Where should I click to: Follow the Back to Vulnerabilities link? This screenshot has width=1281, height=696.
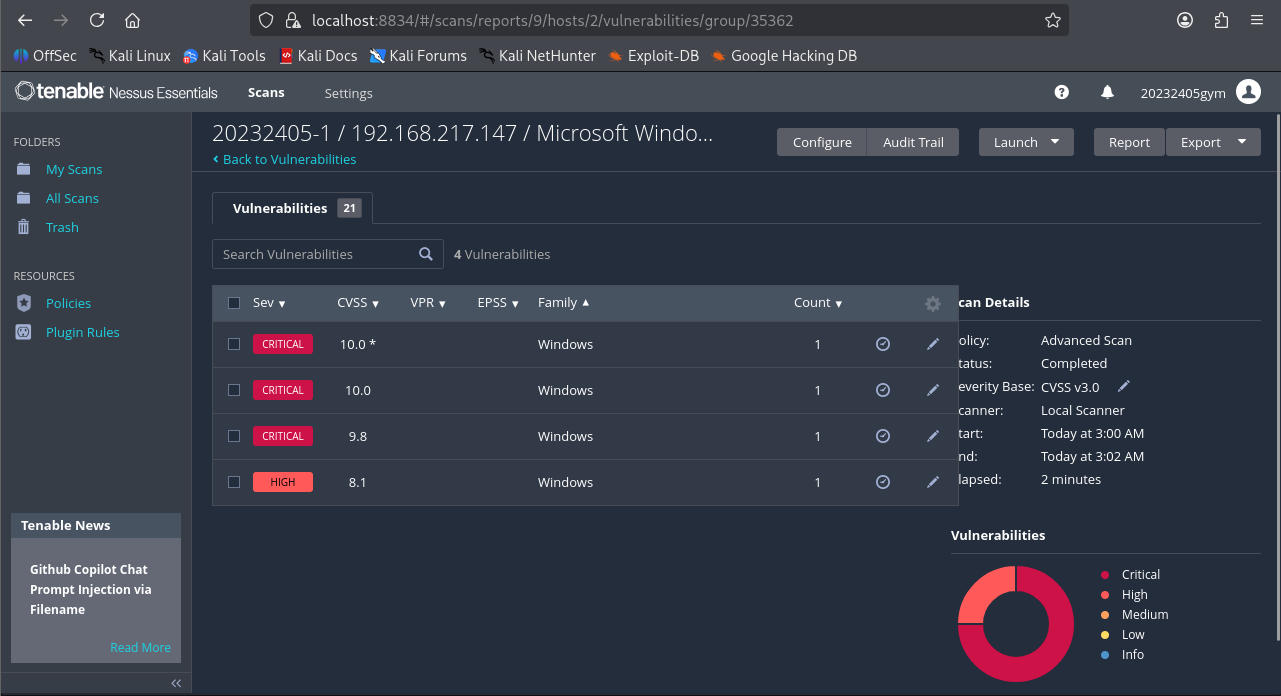tap(285, 159)
